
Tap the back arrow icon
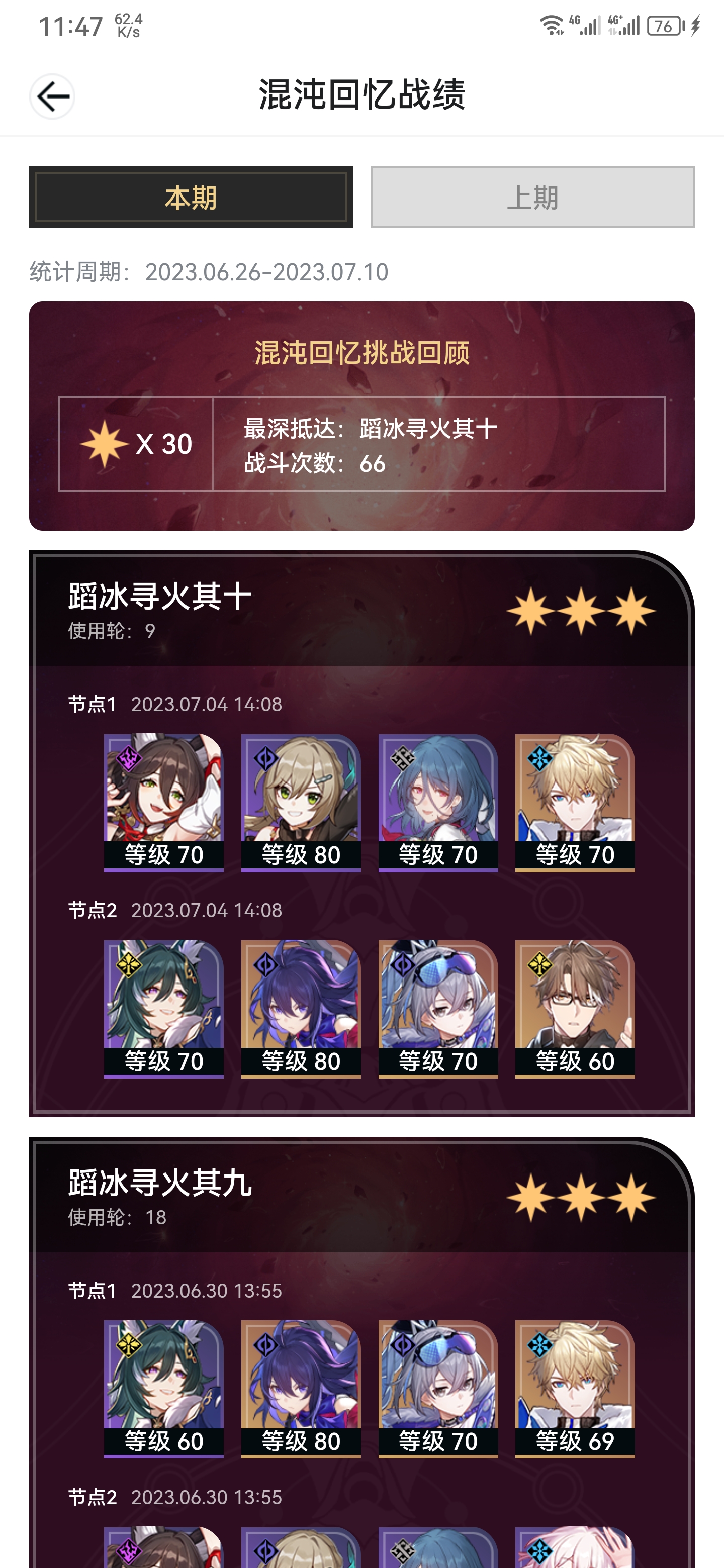[x=52, y=96]
